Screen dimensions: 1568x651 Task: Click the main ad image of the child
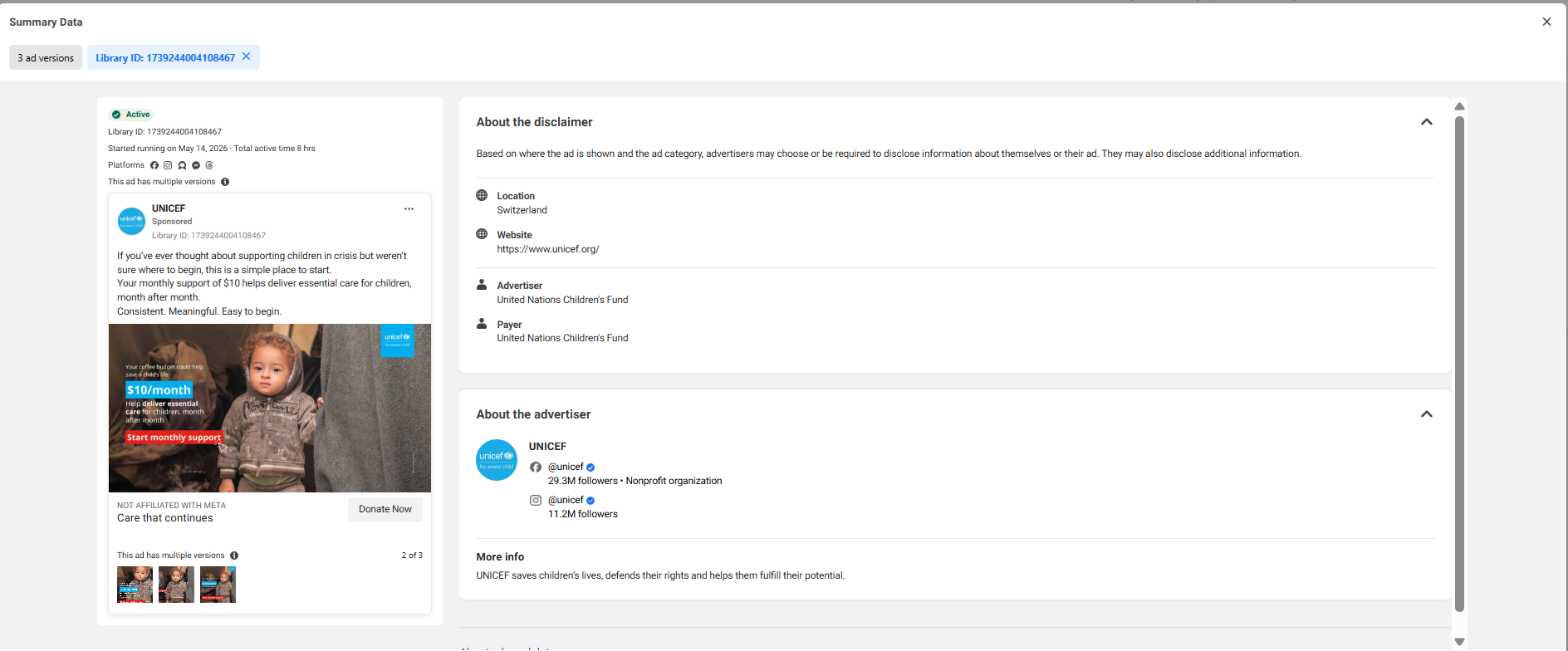[270, 408]
